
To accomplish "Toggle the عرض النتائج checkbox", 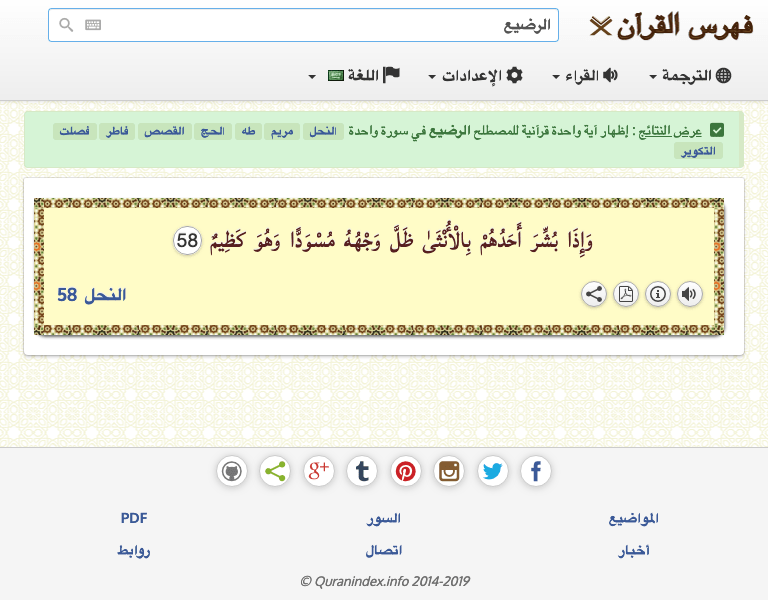I will point(717,131).
